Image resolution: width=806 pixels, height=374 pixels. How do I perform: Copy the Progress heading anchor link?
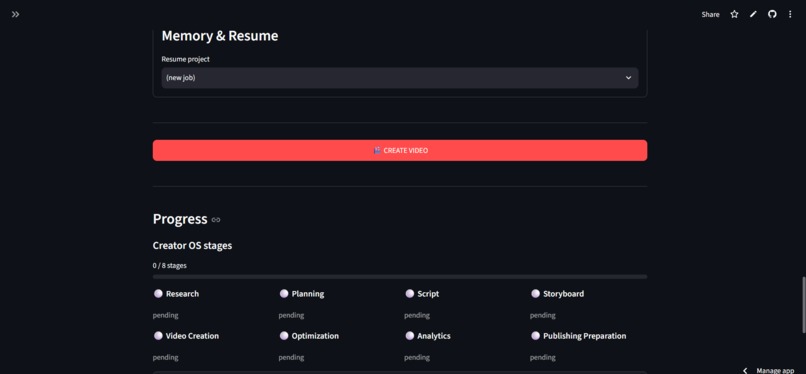click(216, 220)
